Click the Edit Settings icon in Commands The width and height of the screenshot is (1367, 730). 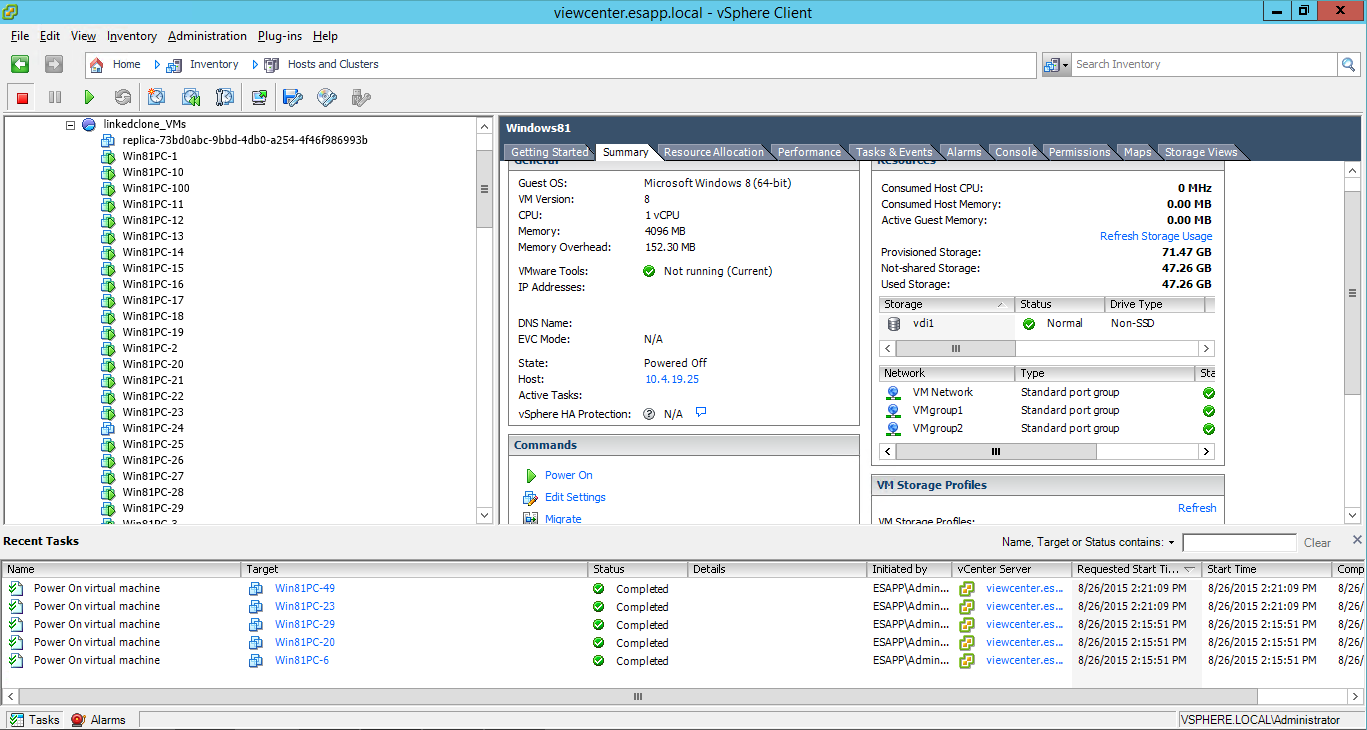coord(531,497)
